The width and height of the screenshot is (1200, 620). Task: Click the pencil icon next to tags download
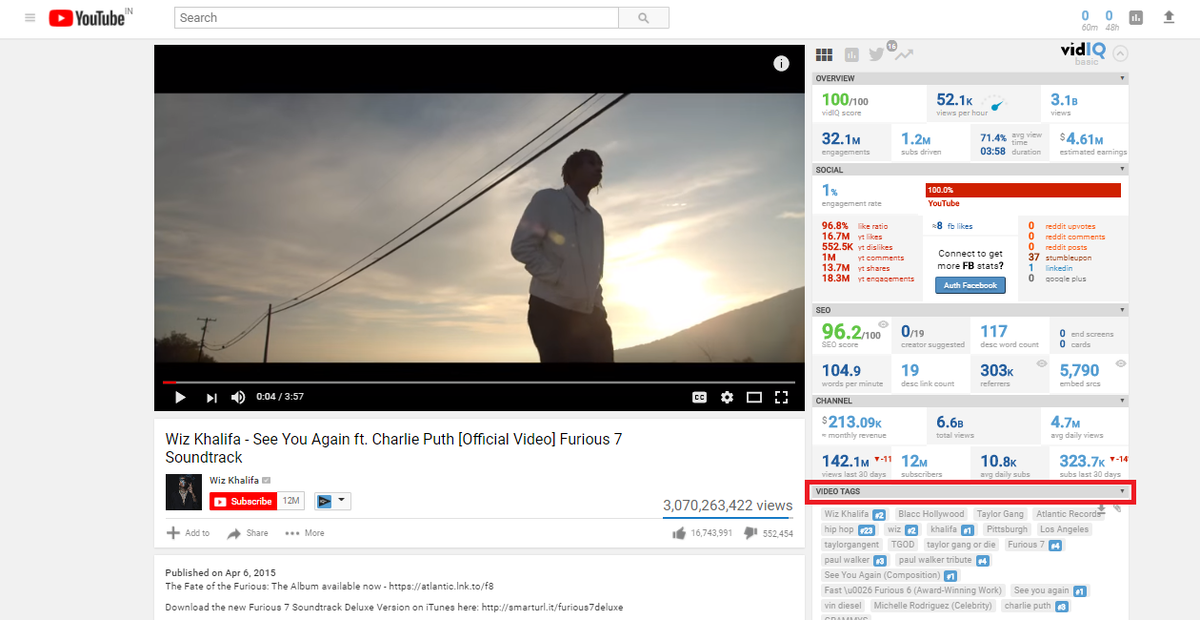point(1117,508)
